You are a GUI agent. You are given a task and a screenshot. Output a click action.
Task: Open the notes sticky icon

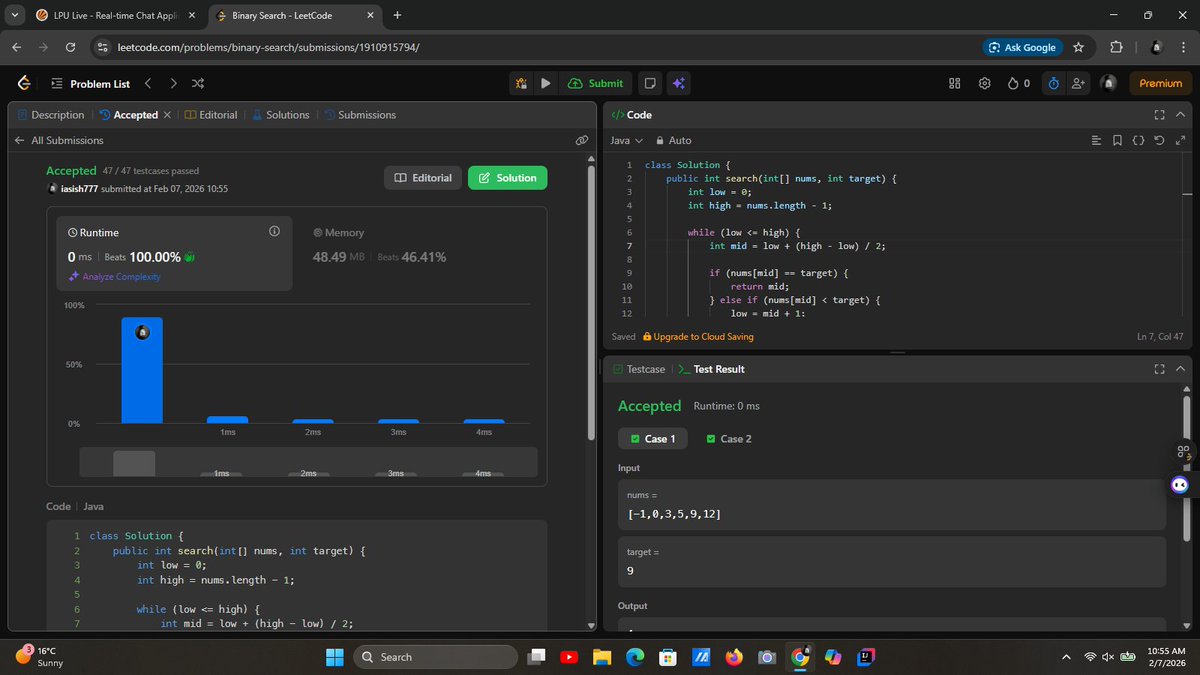(x=650, y=84)
